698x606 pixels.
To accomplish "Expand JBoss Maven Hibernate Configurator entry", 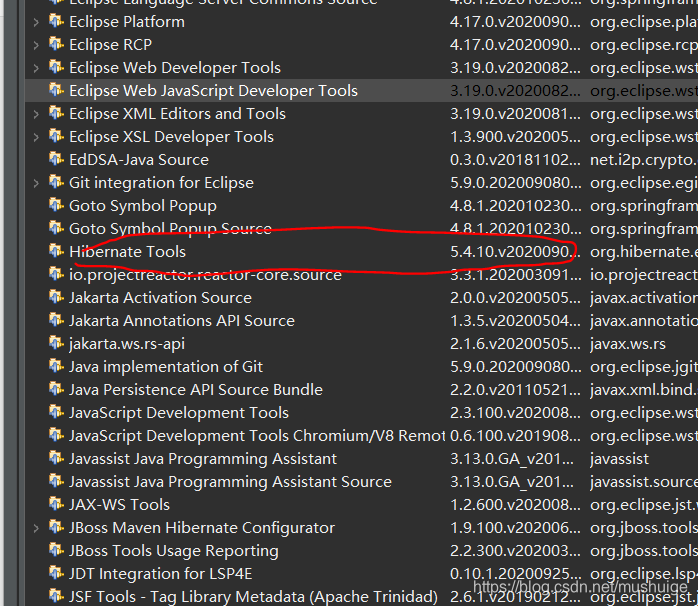I will coord(36,528).
